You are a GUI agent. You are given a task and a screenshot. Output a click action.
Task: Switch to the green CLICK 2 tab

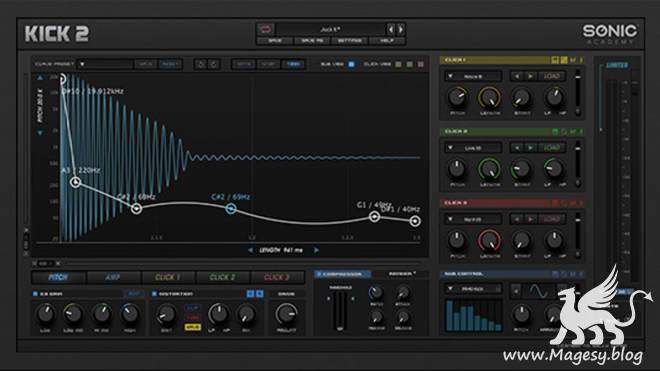222,277
